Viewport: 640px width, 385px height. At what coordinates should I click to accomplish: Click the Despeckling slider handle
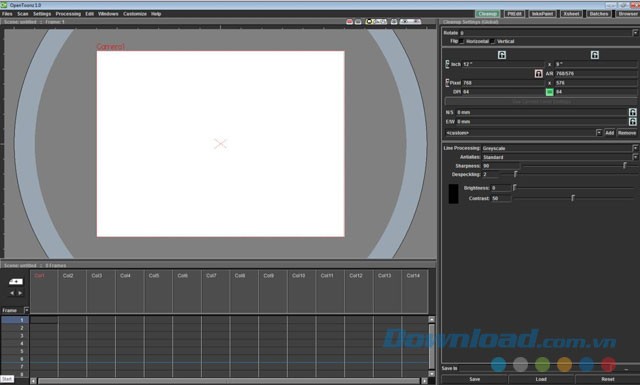click(x=516, y=174)
